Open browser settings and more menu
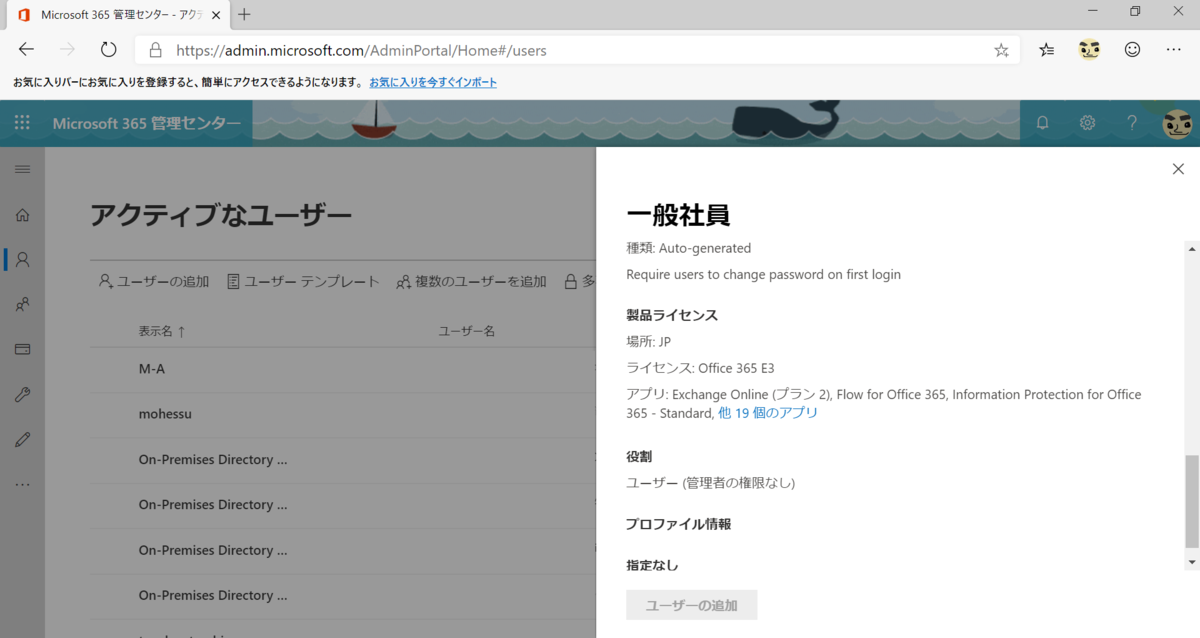 point(1174,49)
